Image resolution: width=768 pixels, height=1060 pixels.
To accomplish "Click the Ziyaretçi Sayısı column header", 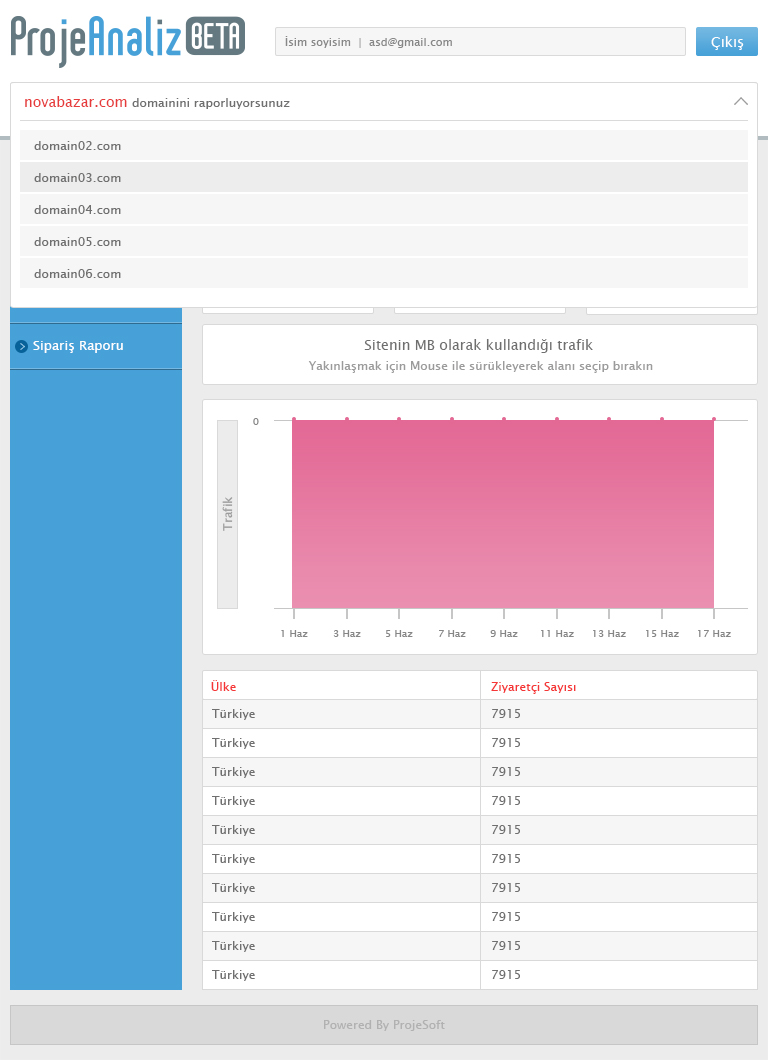I will [533, 686].
